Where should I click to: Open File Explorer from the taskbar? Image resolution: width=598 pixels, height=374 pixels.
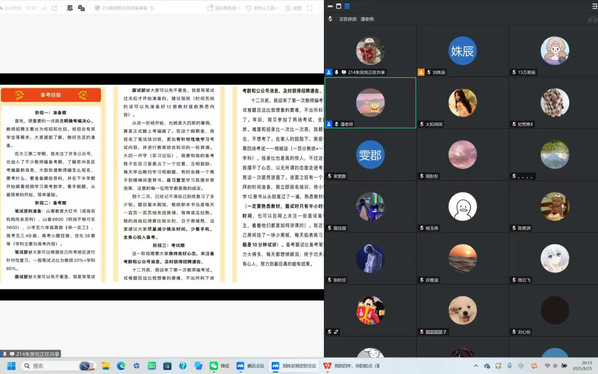(x=106, y=366)
